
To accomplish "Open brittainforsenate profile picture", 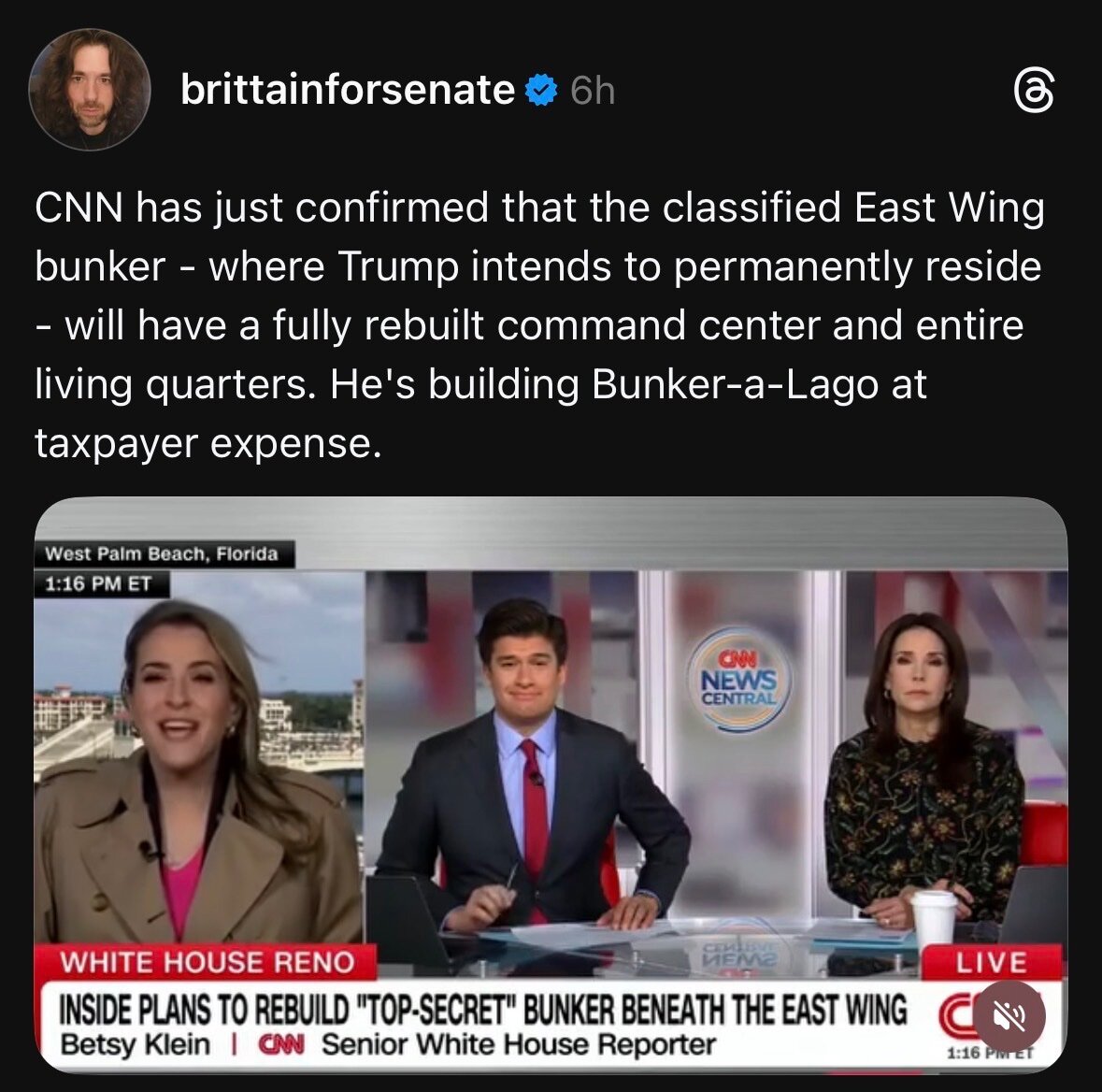I will 89,90.
